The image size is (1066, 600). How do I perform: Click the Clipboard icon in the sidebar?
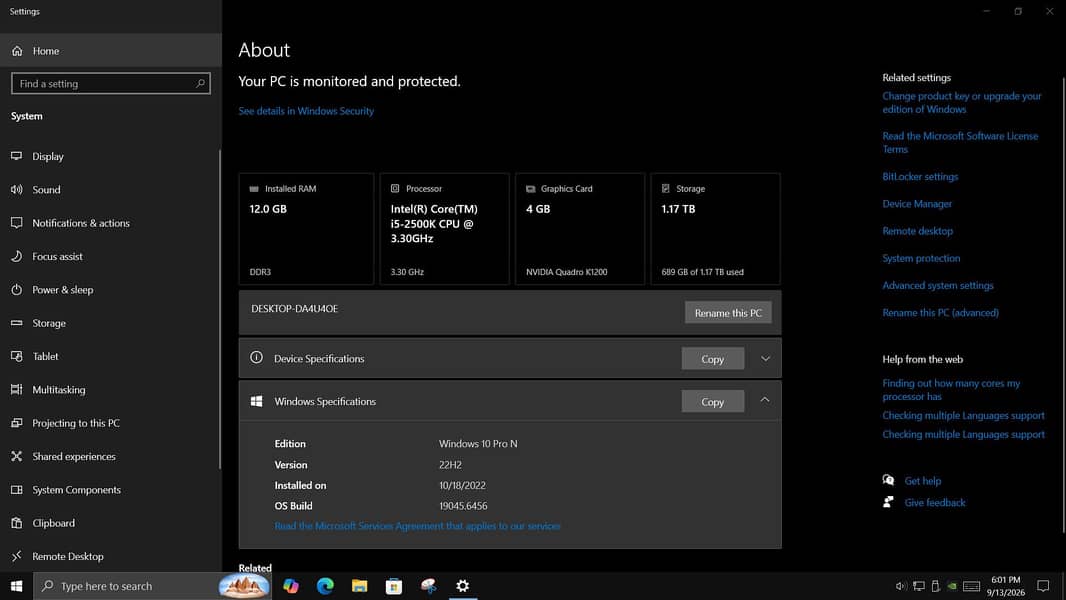click(x=16, y=523)
